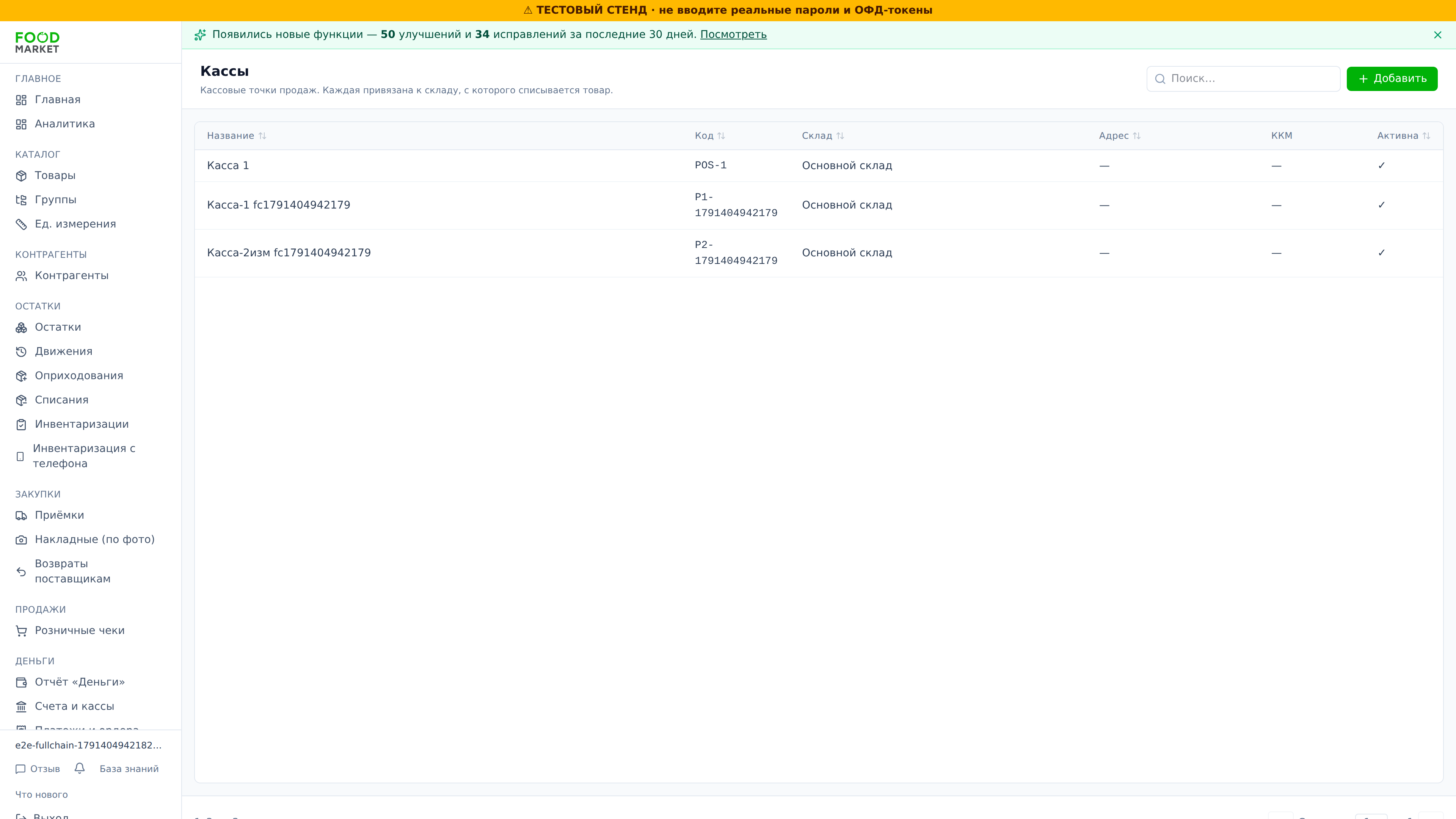This screenshot has height=819, width=1456.
Task: Click the green Добавить button
Action: pos(1392,78)
